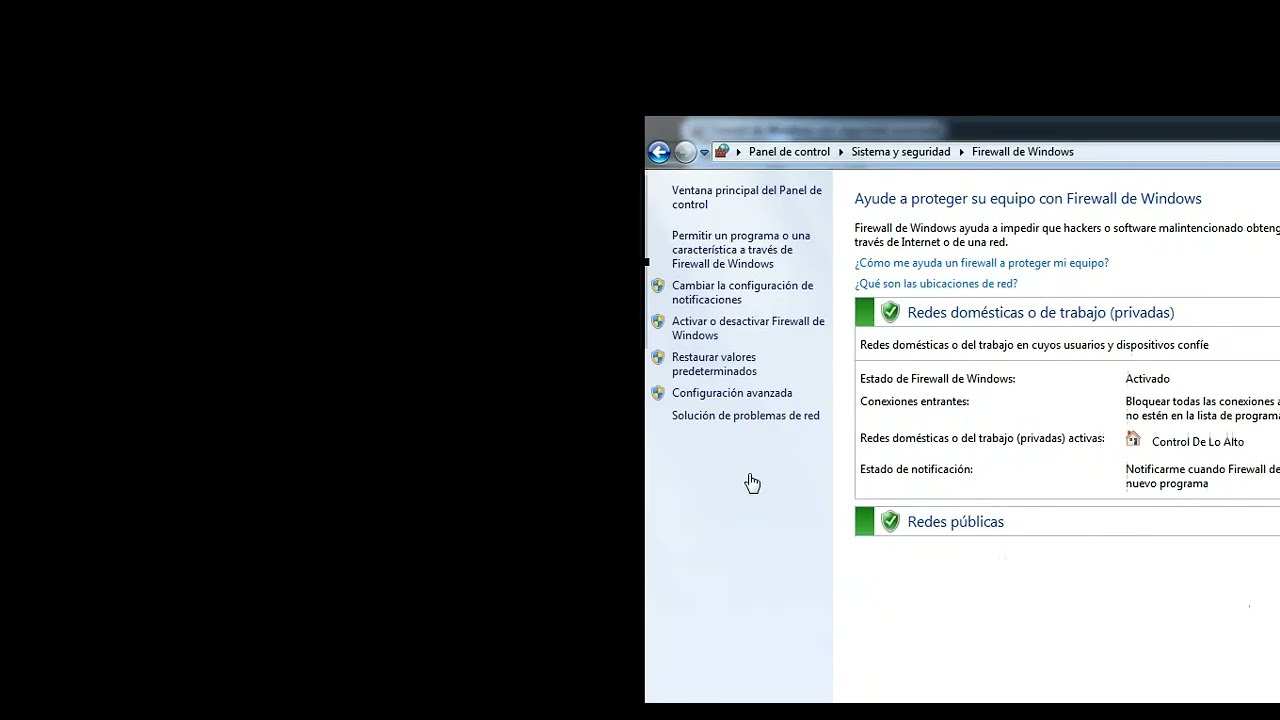
Task: Click Restaurar valores predeterminados link
Action: 714,364
